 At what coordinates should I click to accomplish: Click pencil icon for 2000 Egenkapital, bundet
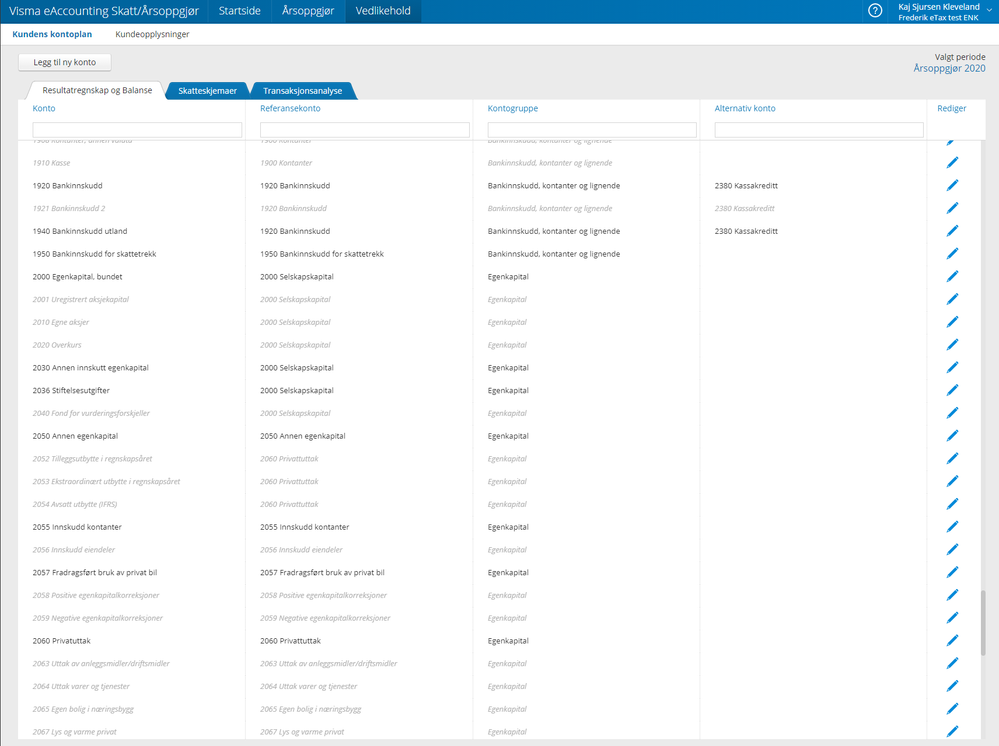pyautogui.click(x=952, y=276)
